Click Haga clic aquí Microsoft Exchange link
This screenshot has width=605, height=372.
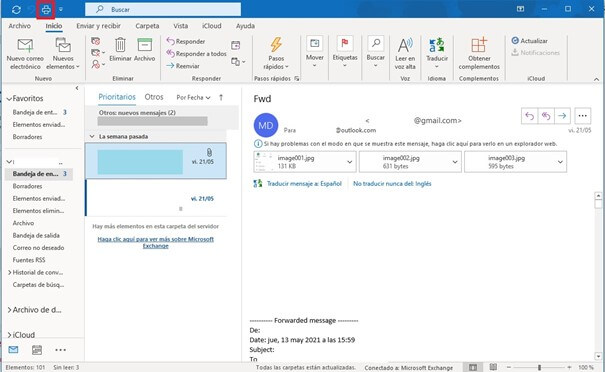tap(155, 242)
